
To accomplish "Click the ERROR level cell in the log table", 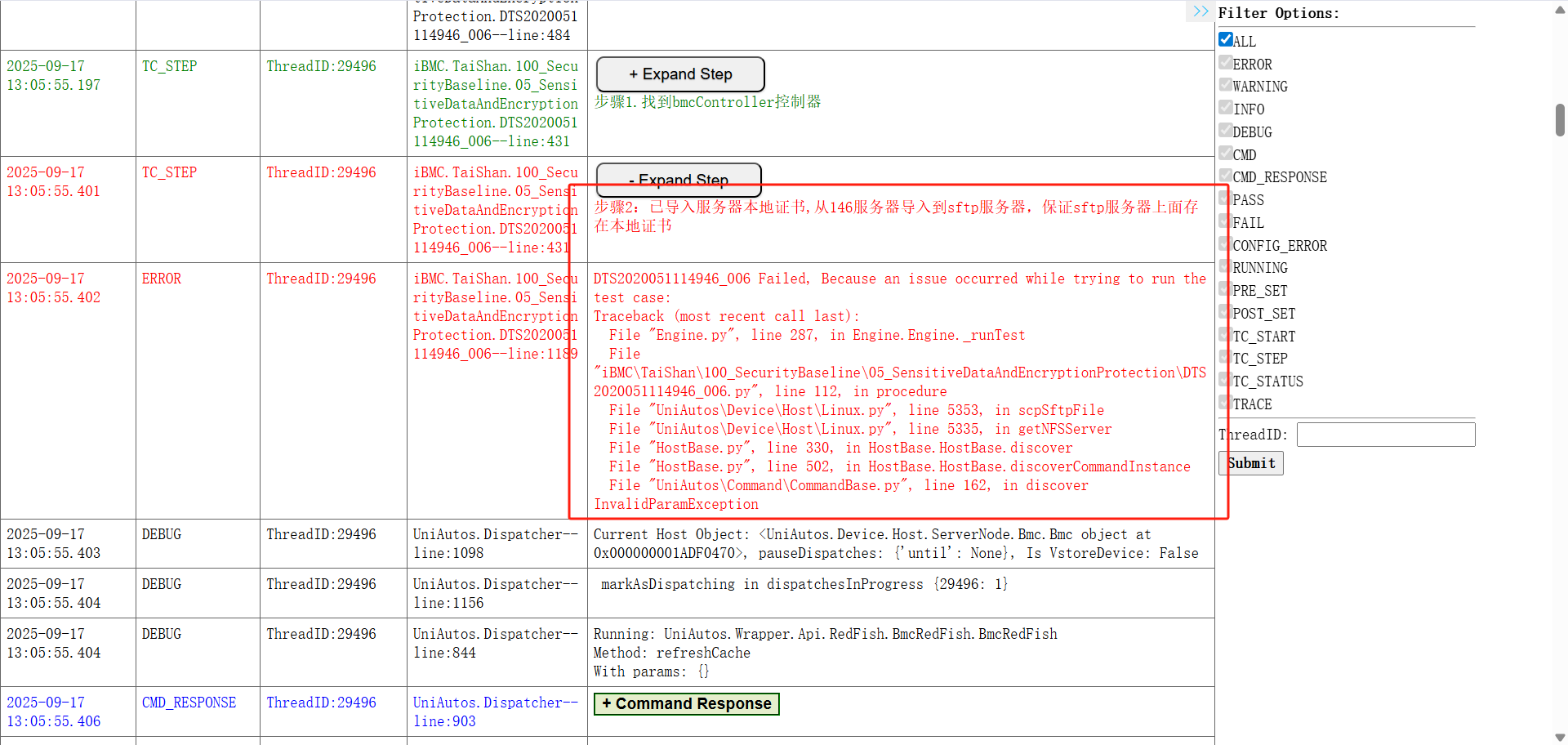I will pos(162,279).
